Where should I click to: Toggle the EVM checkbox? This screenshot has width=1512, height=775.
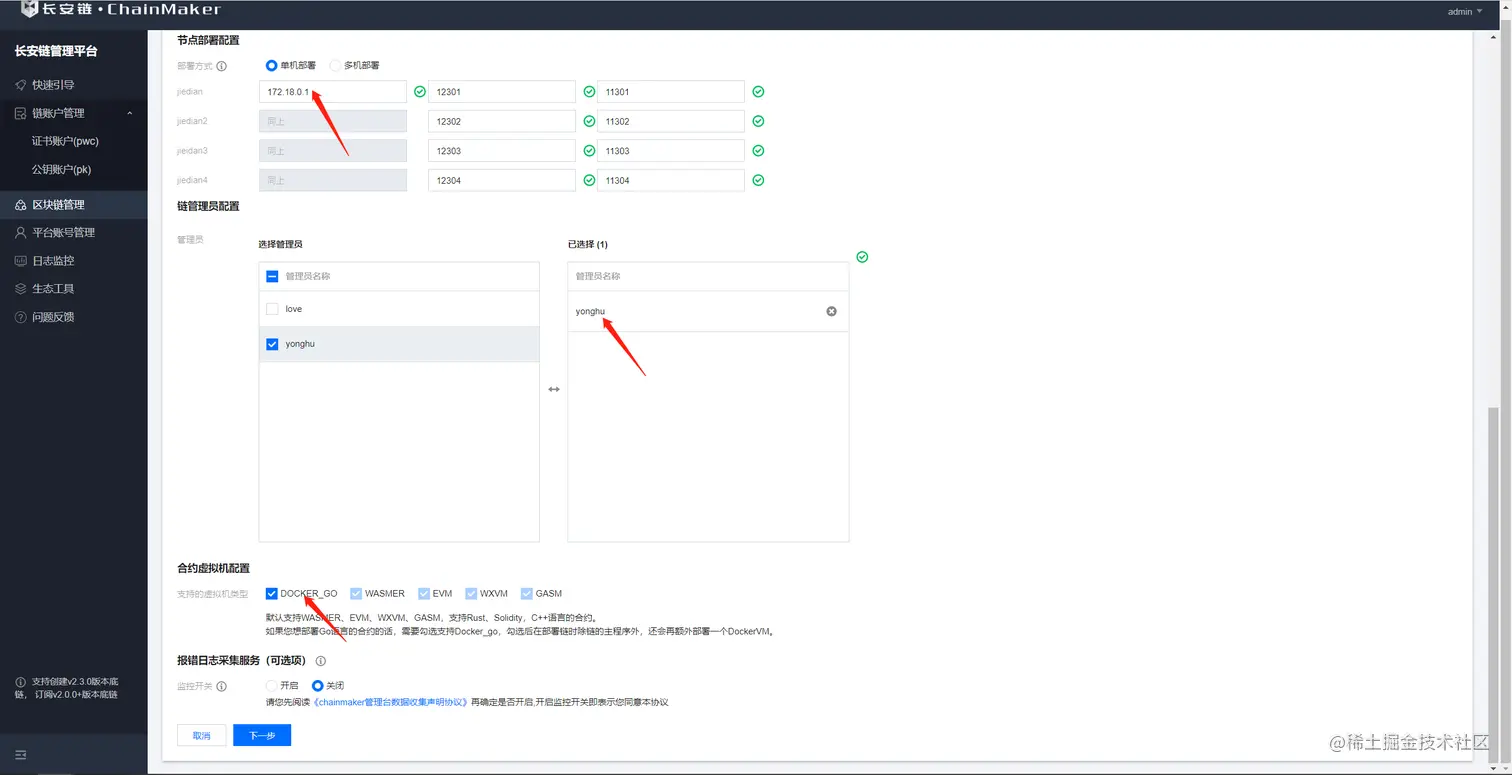pyautogui.click(x=424, y=594)
